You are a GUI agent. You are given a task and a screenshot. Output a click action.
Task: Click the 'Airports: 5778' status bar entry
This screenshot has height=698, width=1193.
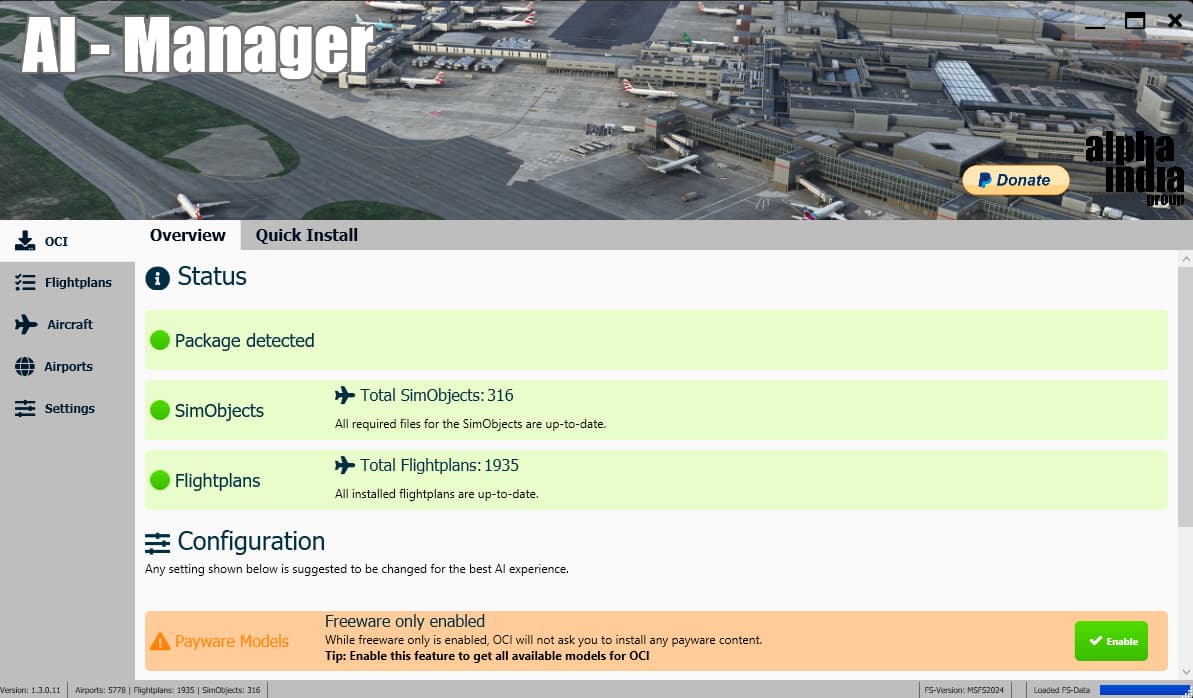100,690
